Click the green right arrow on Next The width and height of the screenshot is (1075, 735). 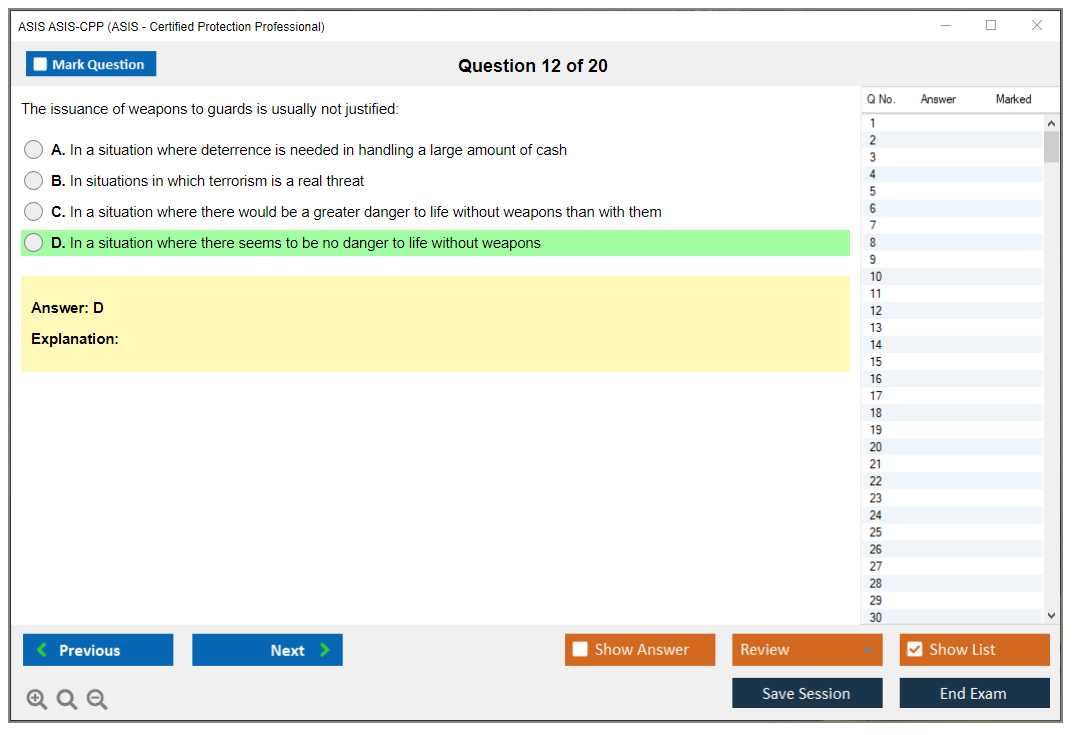point(325,650)
